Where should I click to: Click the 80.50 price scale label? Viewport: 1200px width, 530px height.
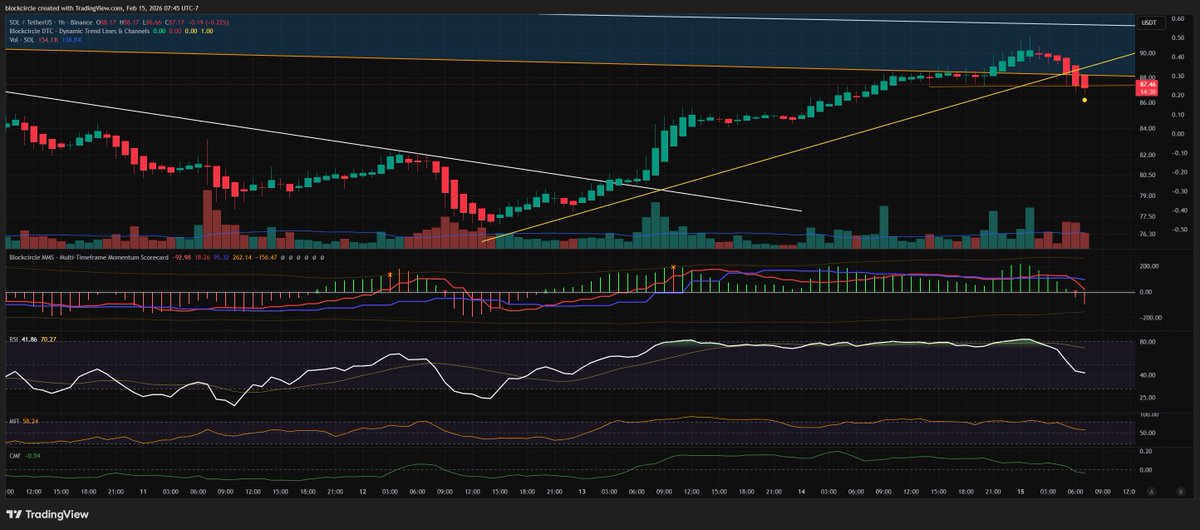pyautogui.click(x=1147, y=176)
